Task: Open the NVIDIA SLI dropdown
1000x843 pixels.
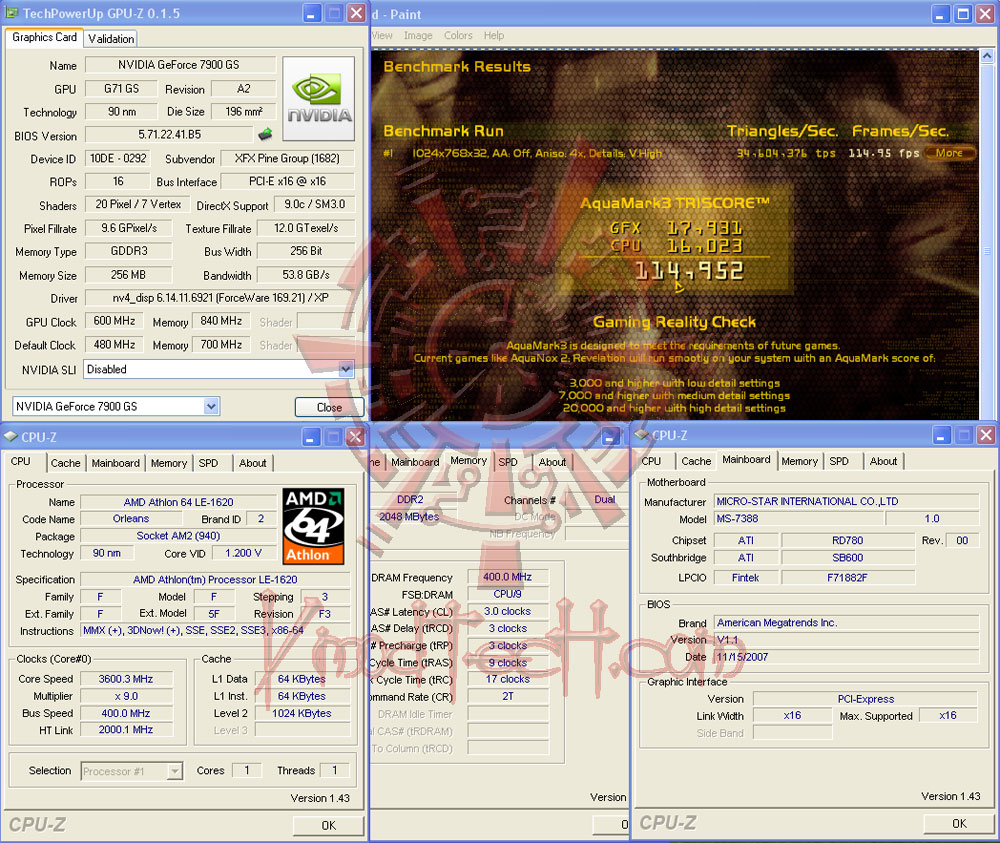Action: (x=346, y=369)
